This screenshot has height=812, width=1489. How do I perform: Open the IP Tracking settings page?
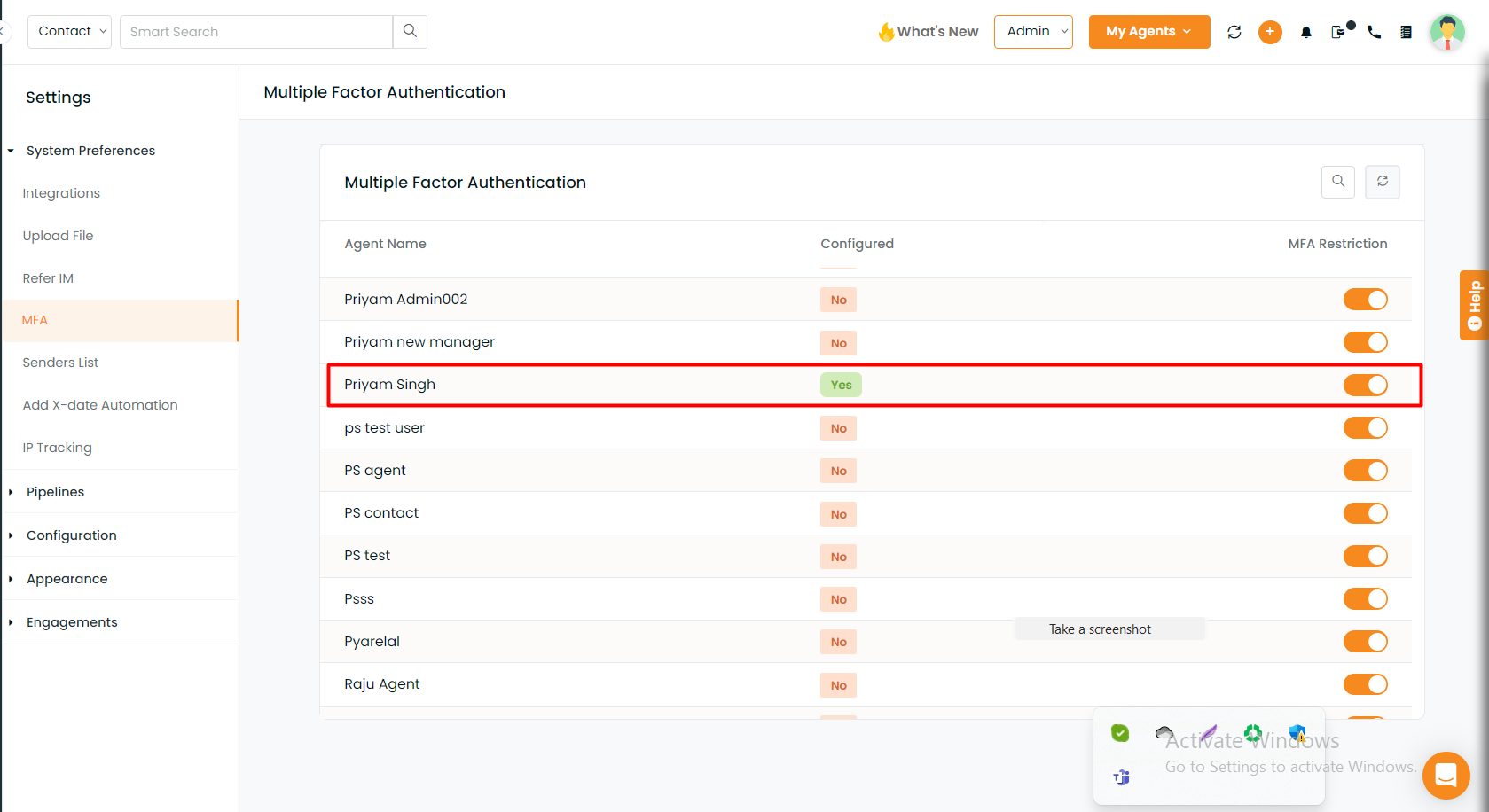click(57, 447)
